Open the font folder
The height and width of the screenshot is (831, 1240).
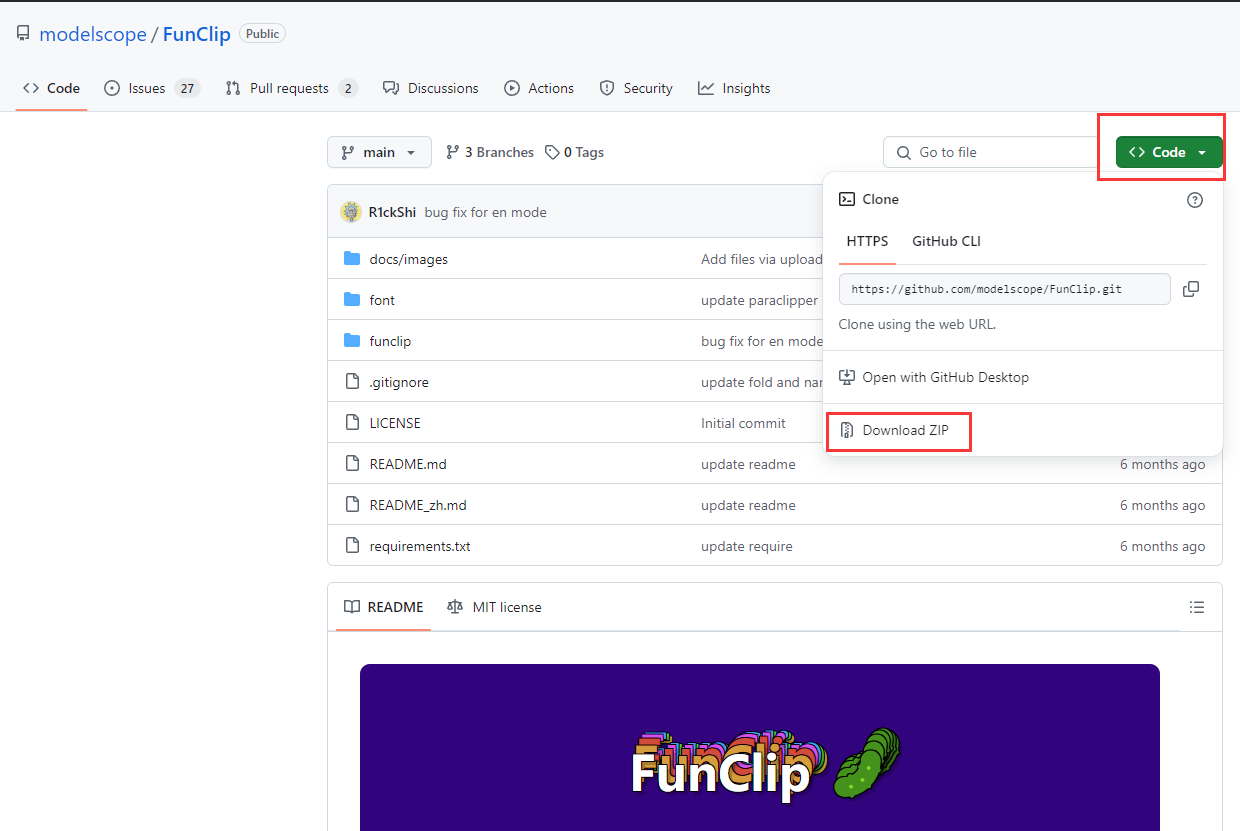382,300
